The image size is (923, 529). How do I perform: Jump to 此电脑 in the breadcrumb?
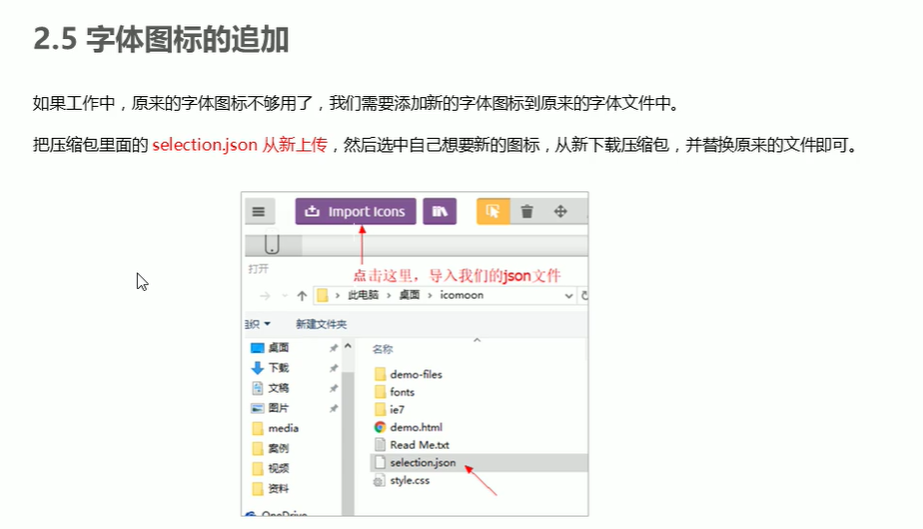coord(363,295)
